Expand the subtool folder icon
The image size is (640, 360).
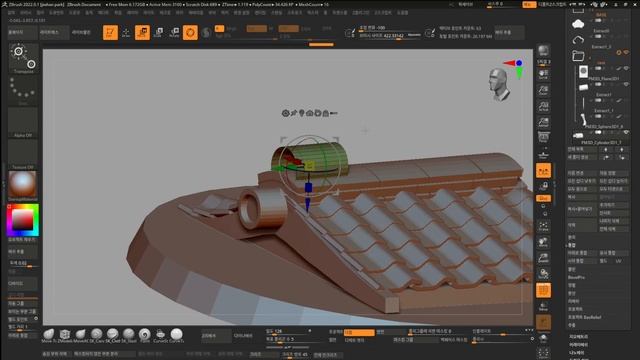click(578, 56)
